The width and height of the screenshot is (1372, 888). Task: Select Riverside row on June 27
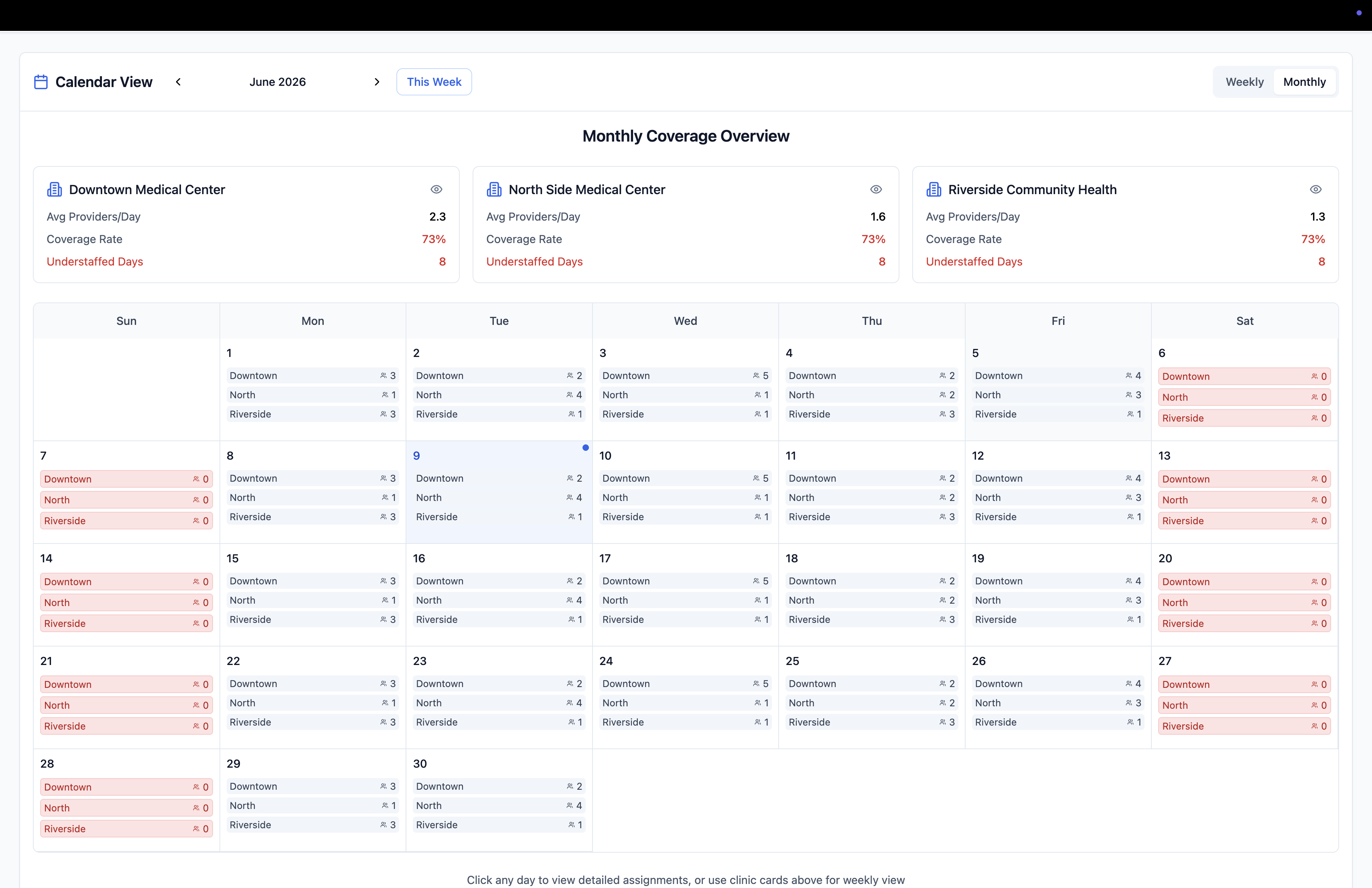tap(1244, 726)
